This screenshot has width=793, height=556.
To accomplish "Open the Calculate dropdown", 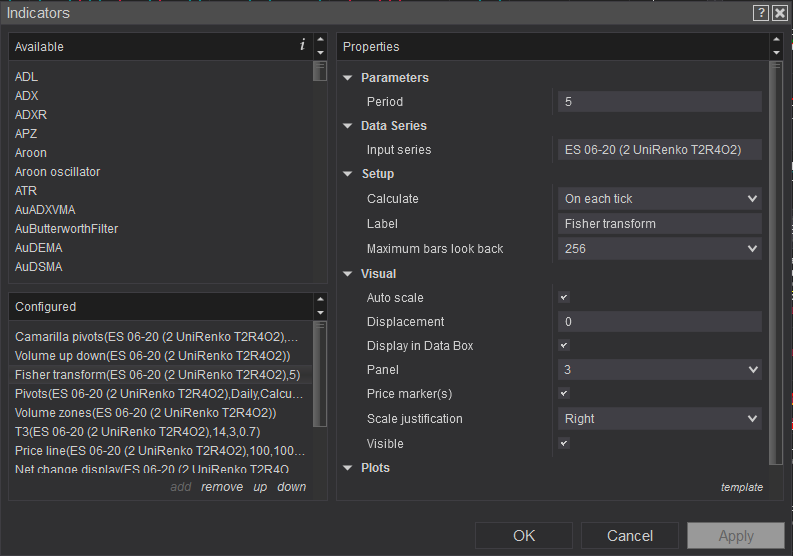I will pyautogui.click(x=659, y=199).
